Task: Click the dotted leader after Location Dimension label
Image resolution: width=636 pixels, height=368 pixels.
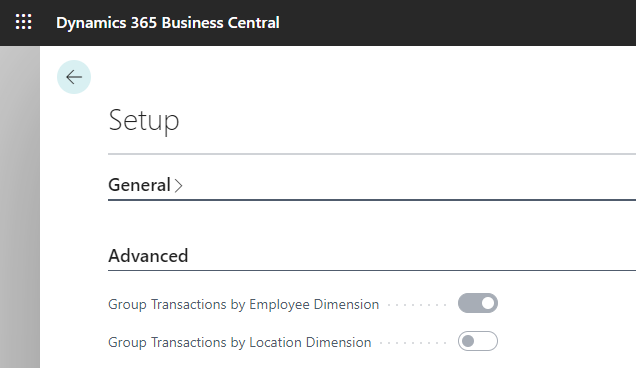Action: 413,343
